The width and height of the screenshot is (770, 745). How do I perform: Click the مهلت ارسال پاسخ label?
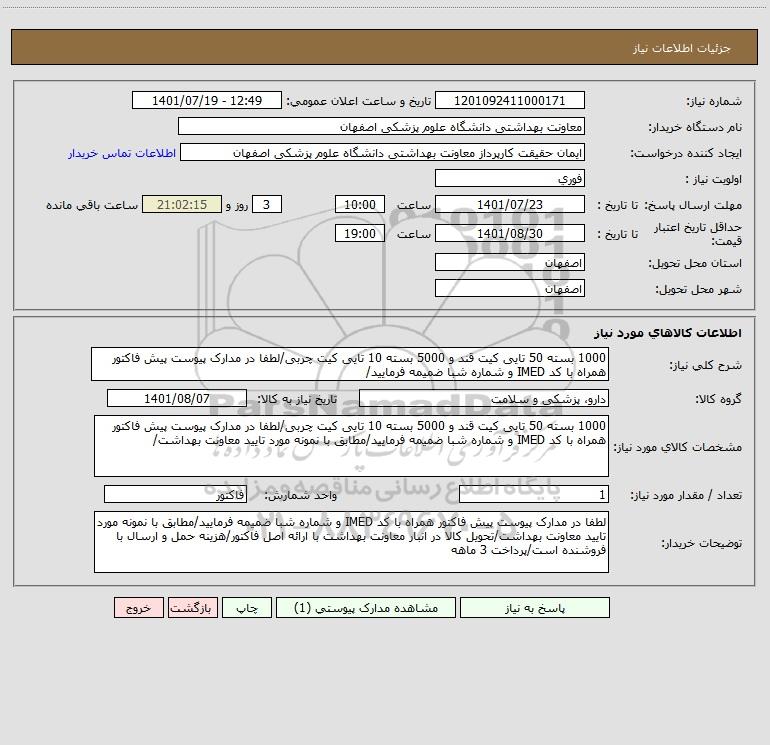click(692, 205)
